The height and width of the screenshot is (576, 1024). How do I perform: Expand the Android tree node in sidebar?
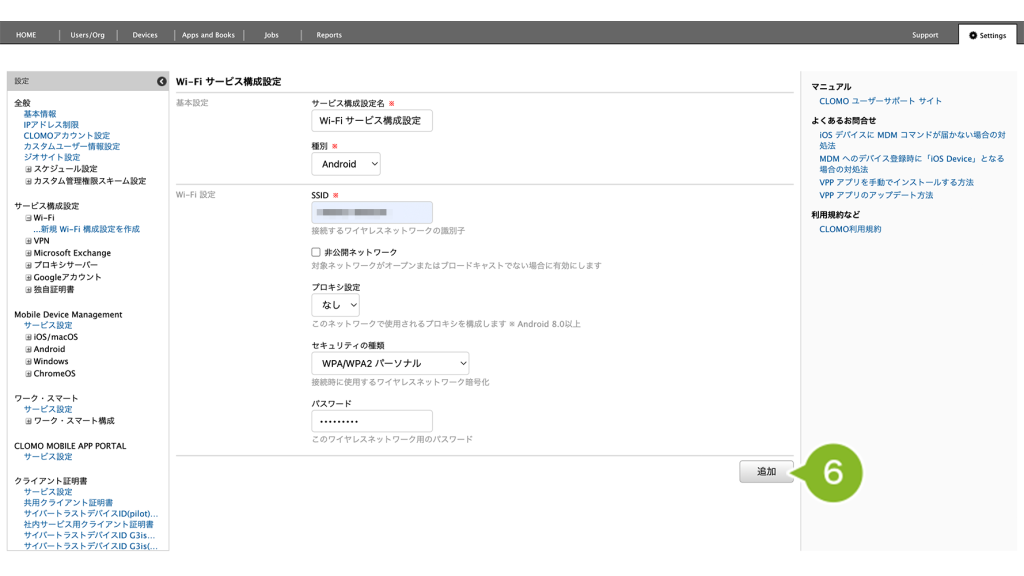[29, 349]
